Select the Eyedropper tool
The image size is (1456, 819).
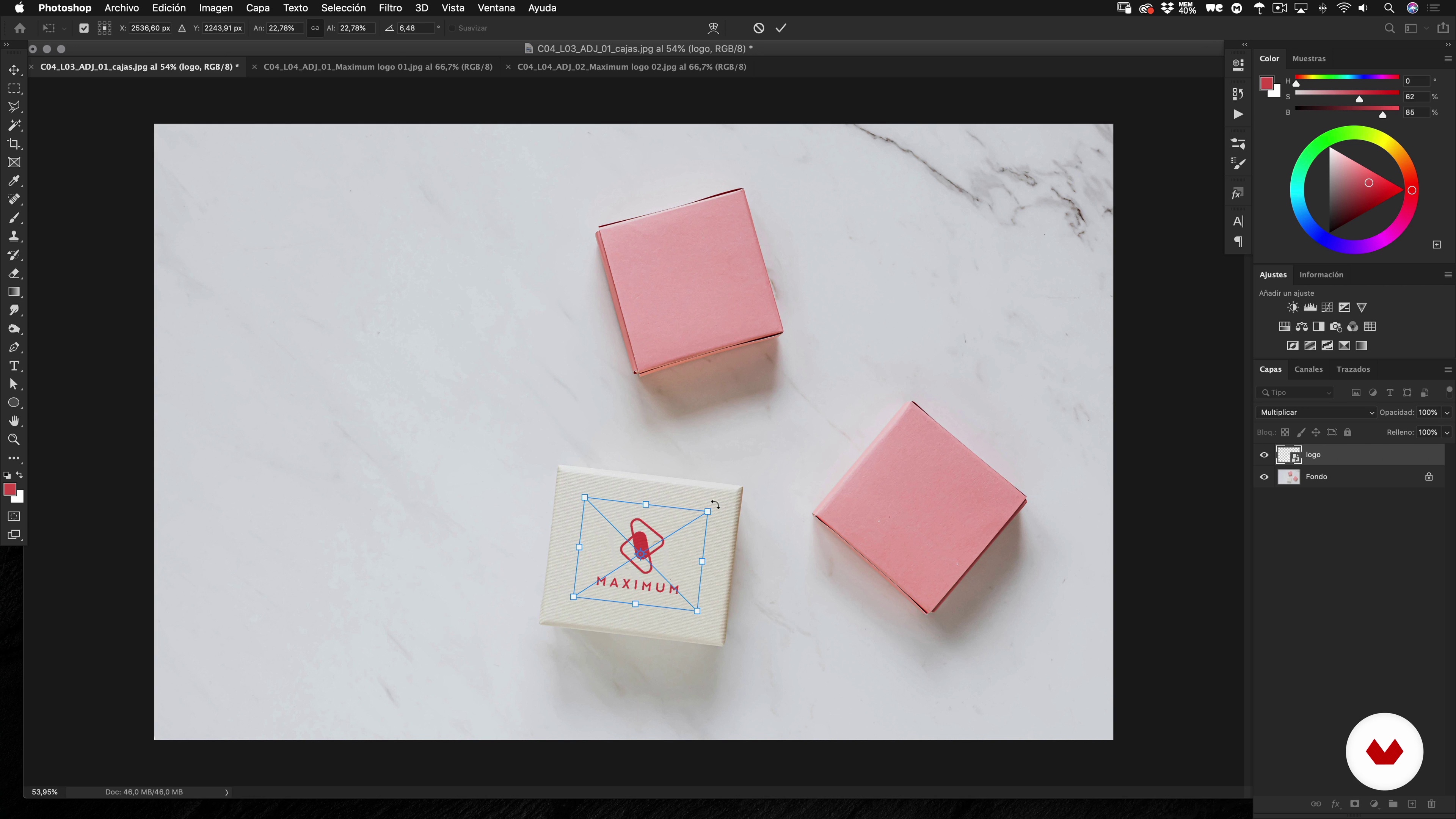click(x=14, y=181)
